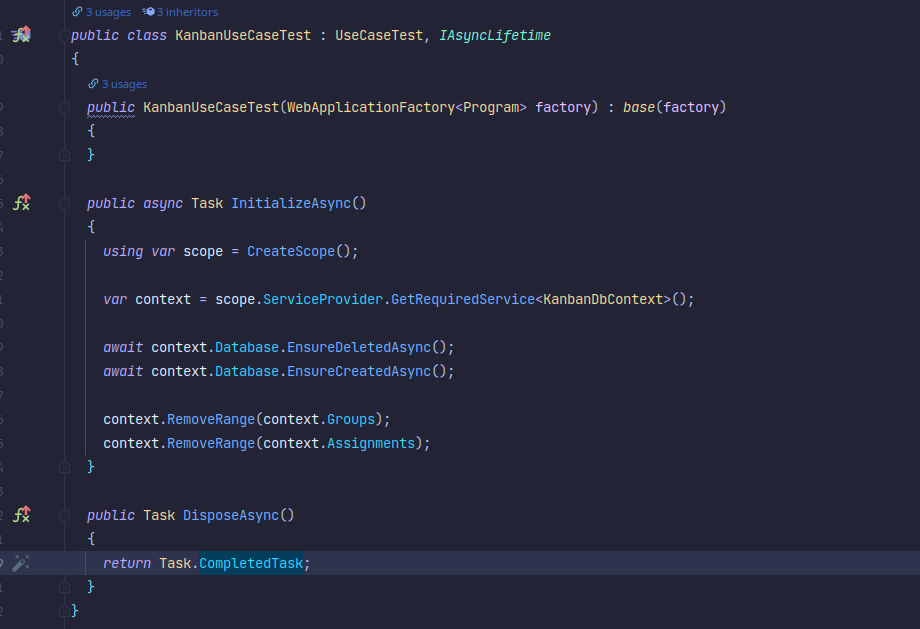The width and height of the screenshot is (920, 629).
Task: Click the gutter icon beside KanbanUseCaseTest class
Action: (x=22, y=35)
